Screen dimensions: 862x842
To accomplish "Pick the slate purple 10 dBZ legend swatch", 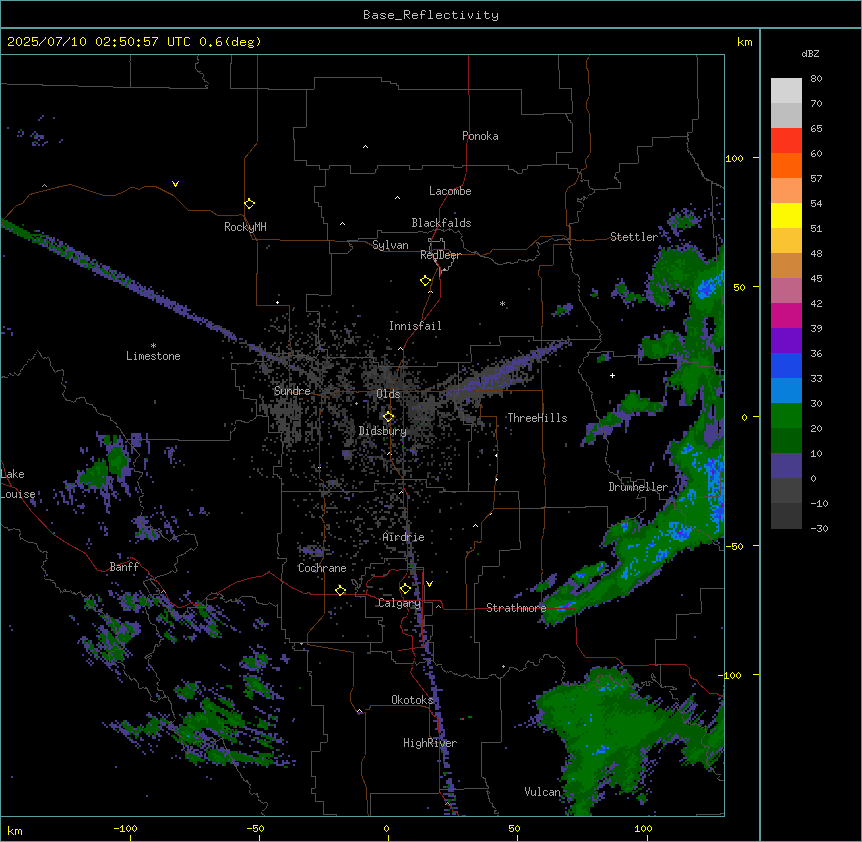I will click(x=786, y=466).
